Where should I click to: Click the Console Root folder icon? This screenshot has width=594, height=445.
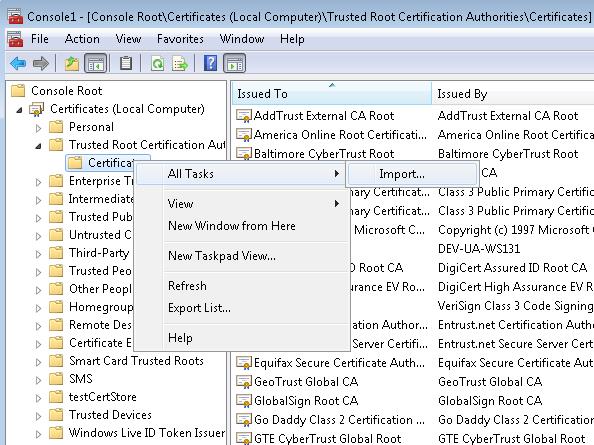(18, 91)
